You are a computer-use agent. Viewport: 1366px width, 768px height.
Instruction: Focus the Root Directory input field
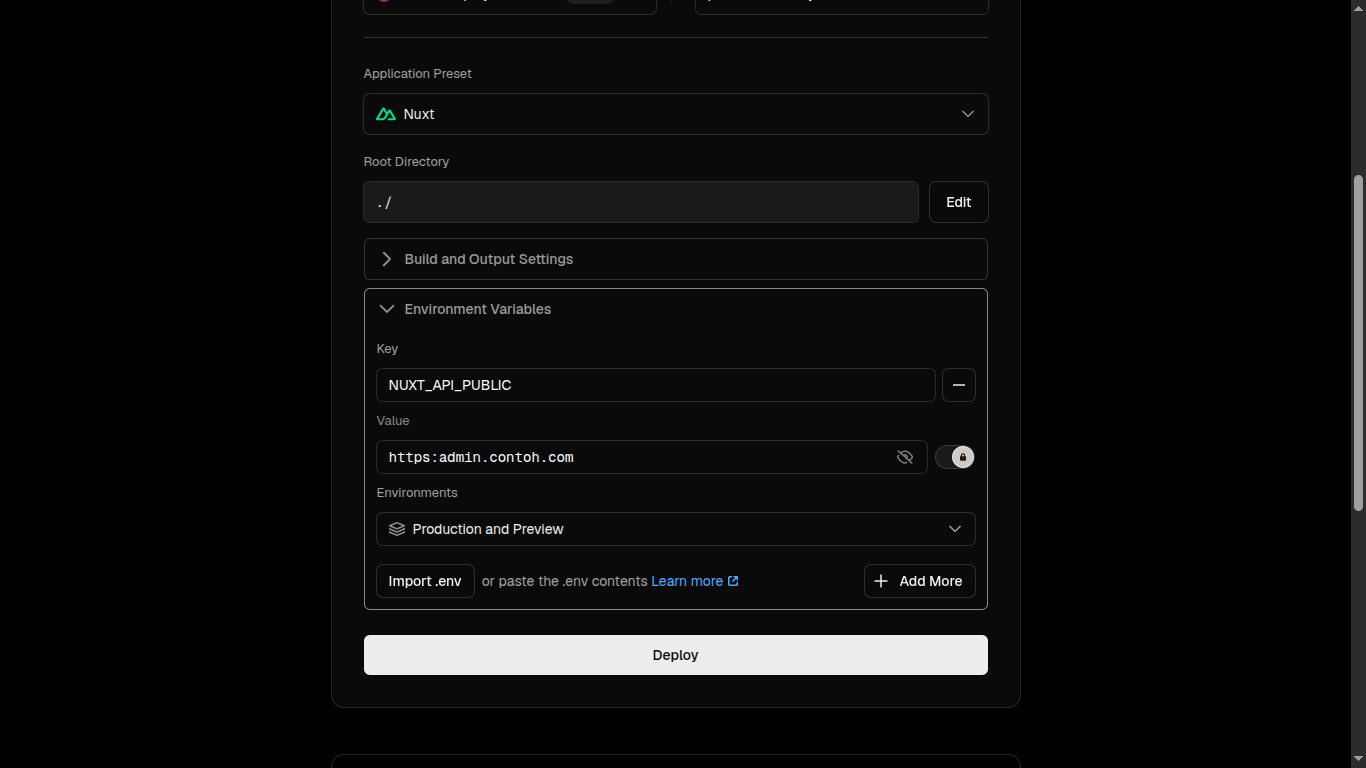[x=641, y=202]
